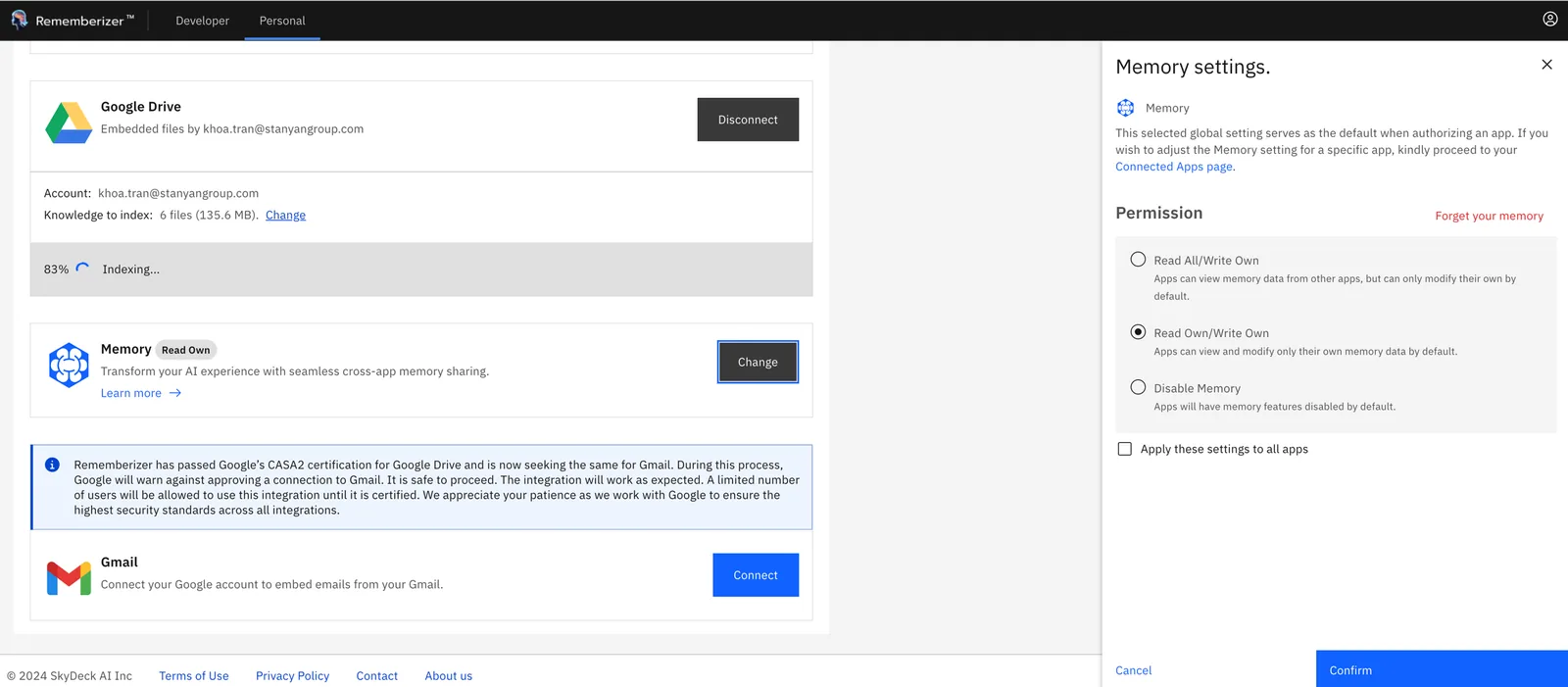The image size is (1568, 687).
Task: Click the info icon in the CASA2 notice
Action: pyautogui.click(x=52, y=465)
